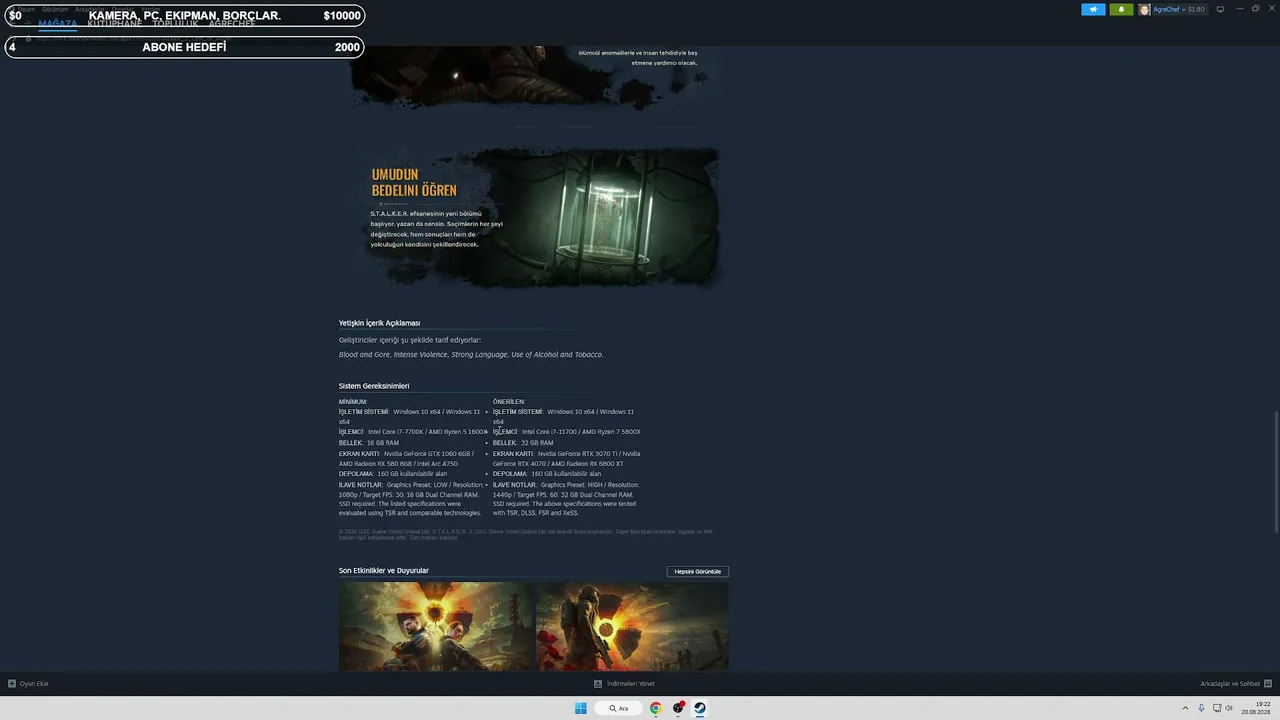Open Arkadaşlar ve Sohbet panel
The width and height of the screenshot is (1280, 720).
1230,684
